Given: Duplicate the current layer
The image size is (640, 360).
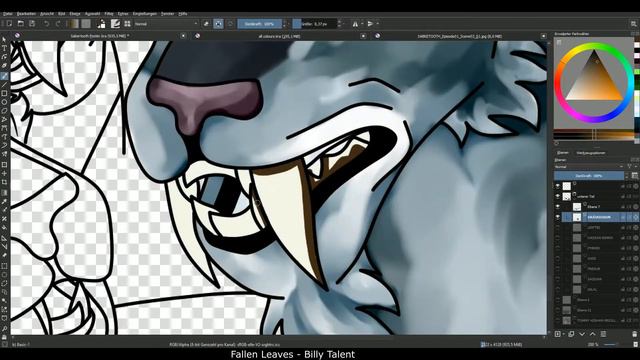Looking at the screenshot, I should [x=571, y=334].
